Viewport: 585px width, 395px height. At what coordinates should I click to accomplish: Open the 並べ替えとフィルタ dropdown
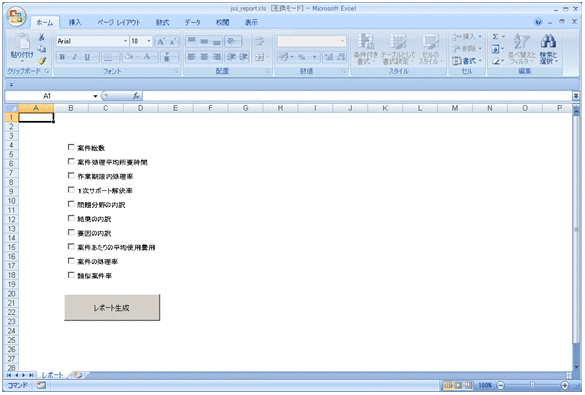point(522,49)
